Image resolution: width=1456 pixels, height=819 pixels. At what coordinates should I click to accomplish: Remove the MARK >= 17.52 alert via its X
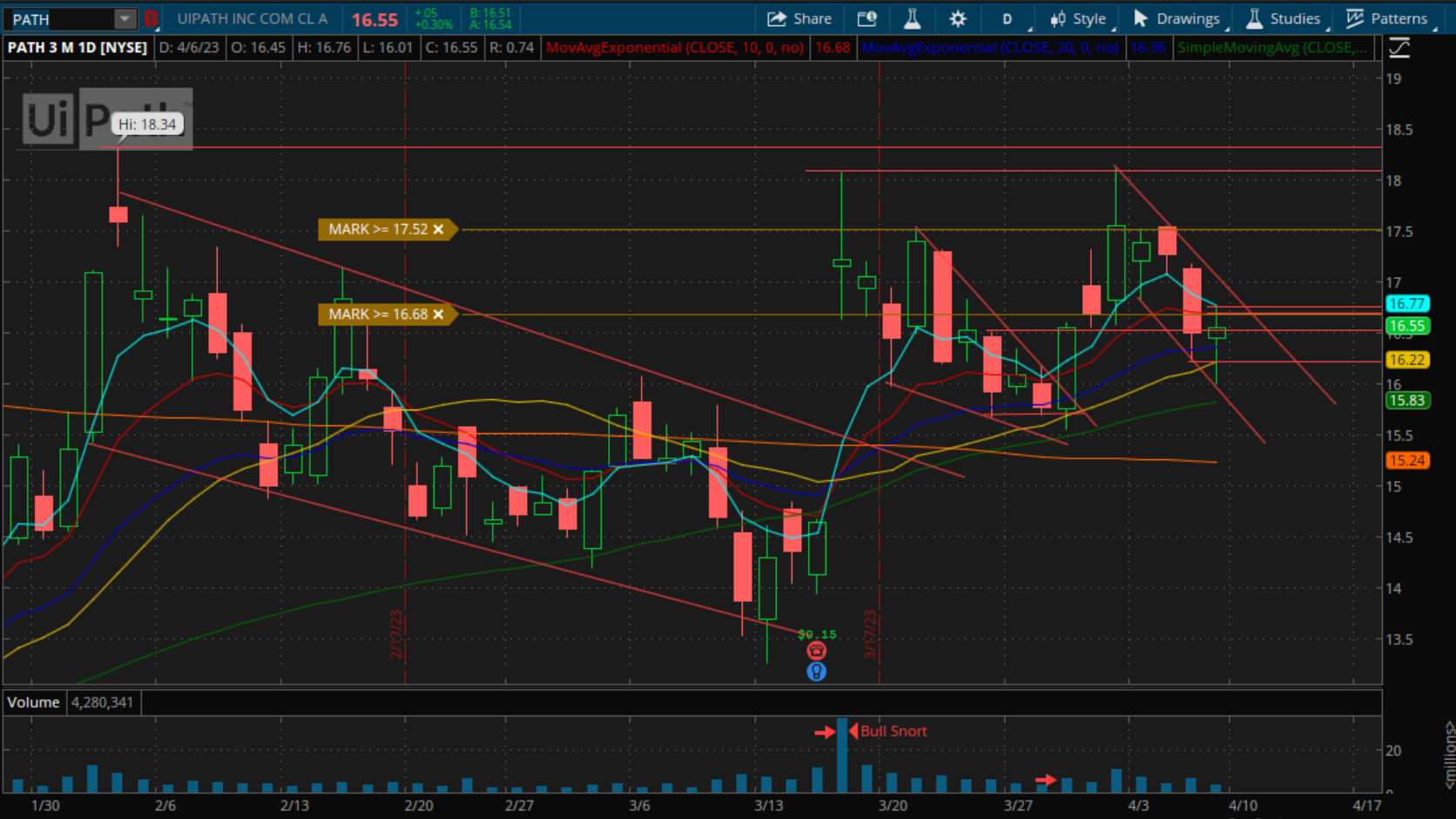coord(438,229)
